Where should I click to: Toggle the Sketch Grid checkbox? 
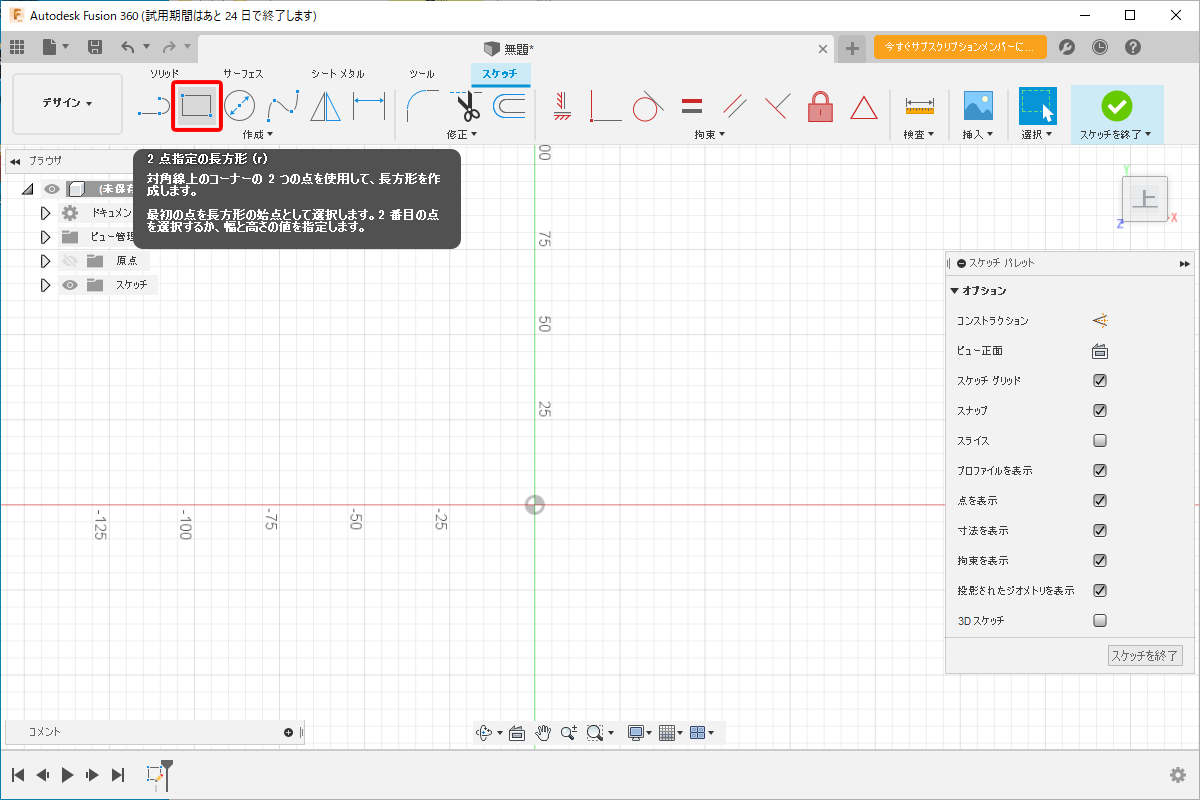(x=1100, y=381)
